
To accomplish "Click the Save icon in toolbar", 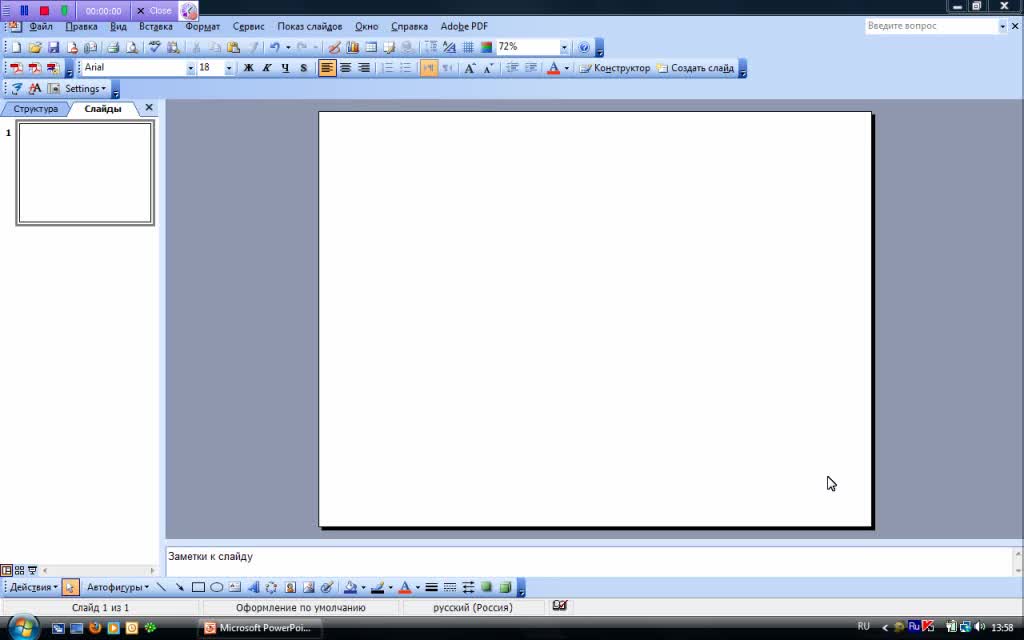I will point(54,47).
